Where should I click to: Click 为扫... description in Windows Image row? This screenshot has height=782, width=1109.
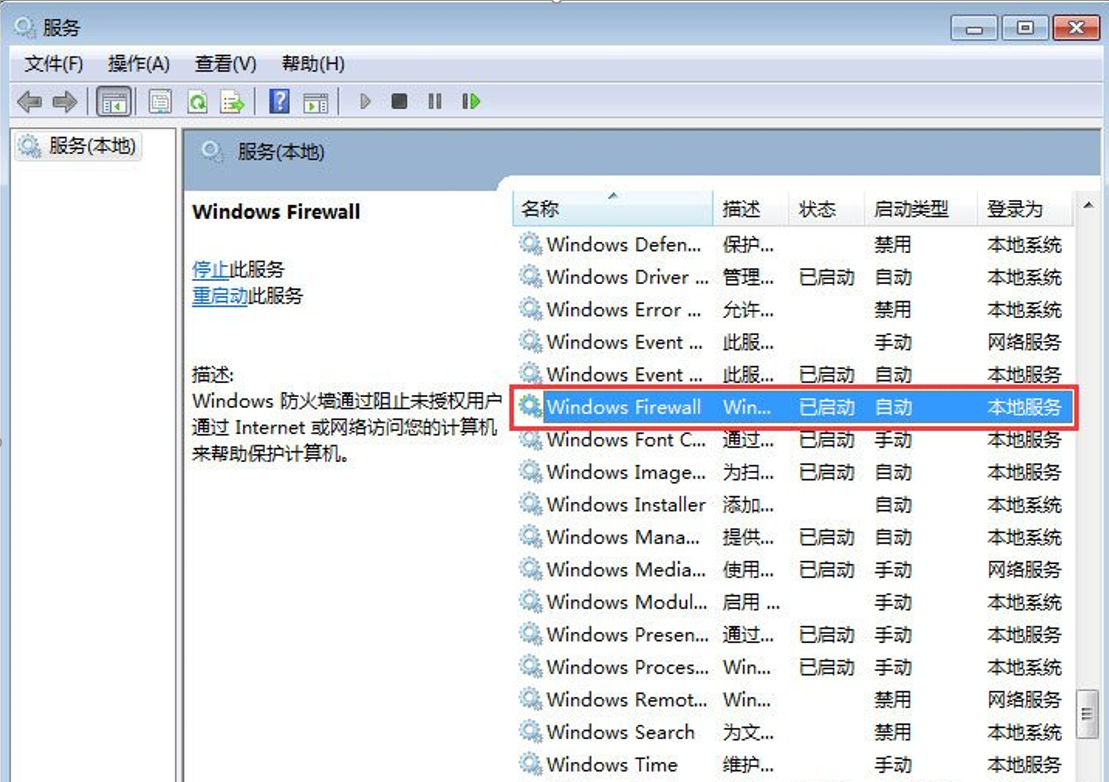coord(748,472)
